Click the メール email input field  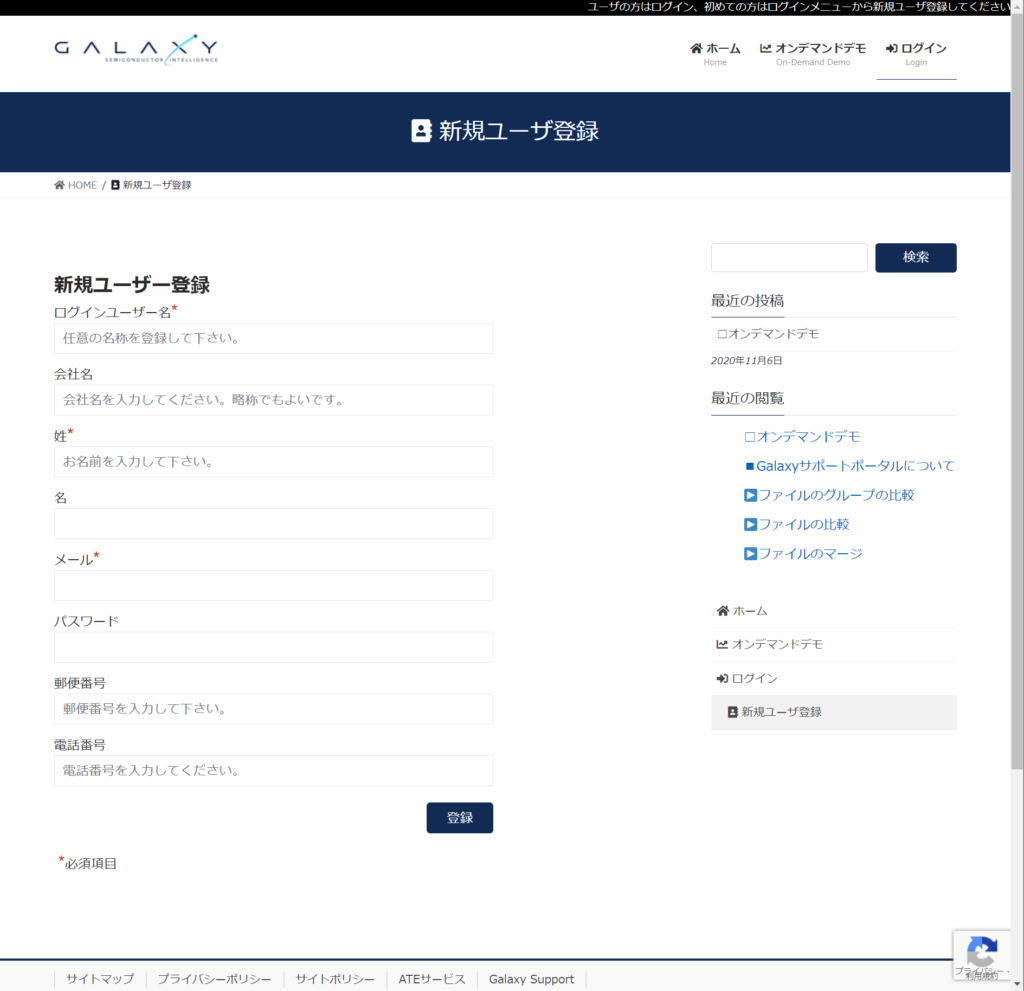pyautogui.click(x=273, y=585)
